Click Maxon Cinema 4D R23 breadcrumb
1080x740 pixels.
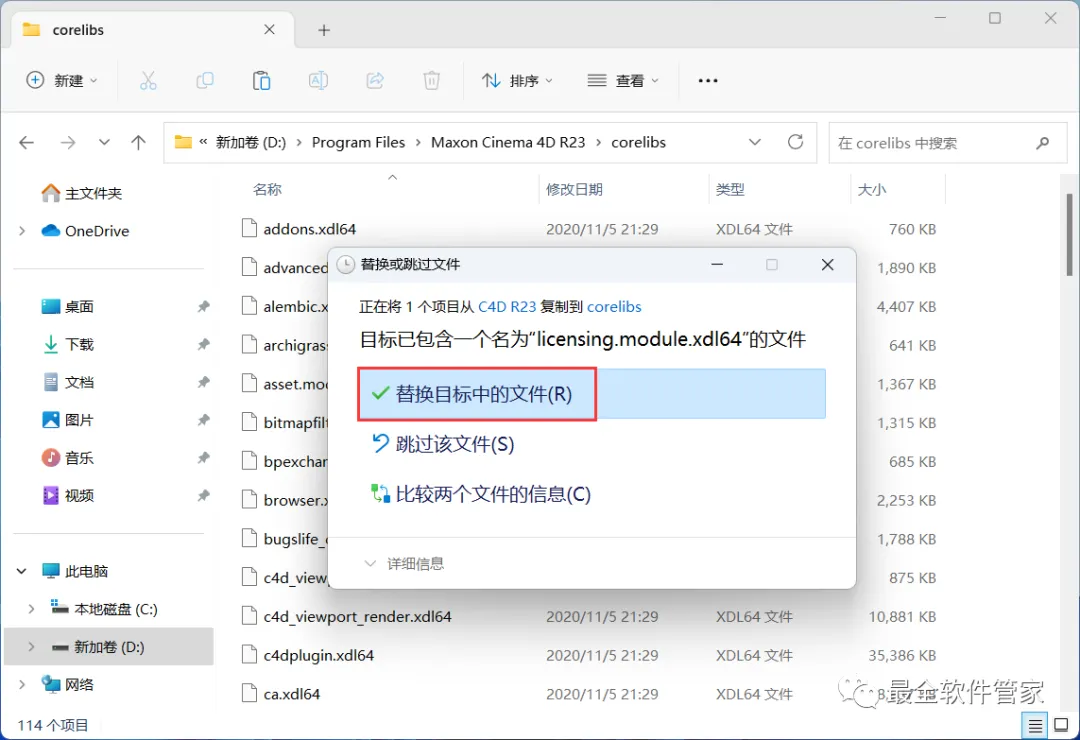coord(508,143)
